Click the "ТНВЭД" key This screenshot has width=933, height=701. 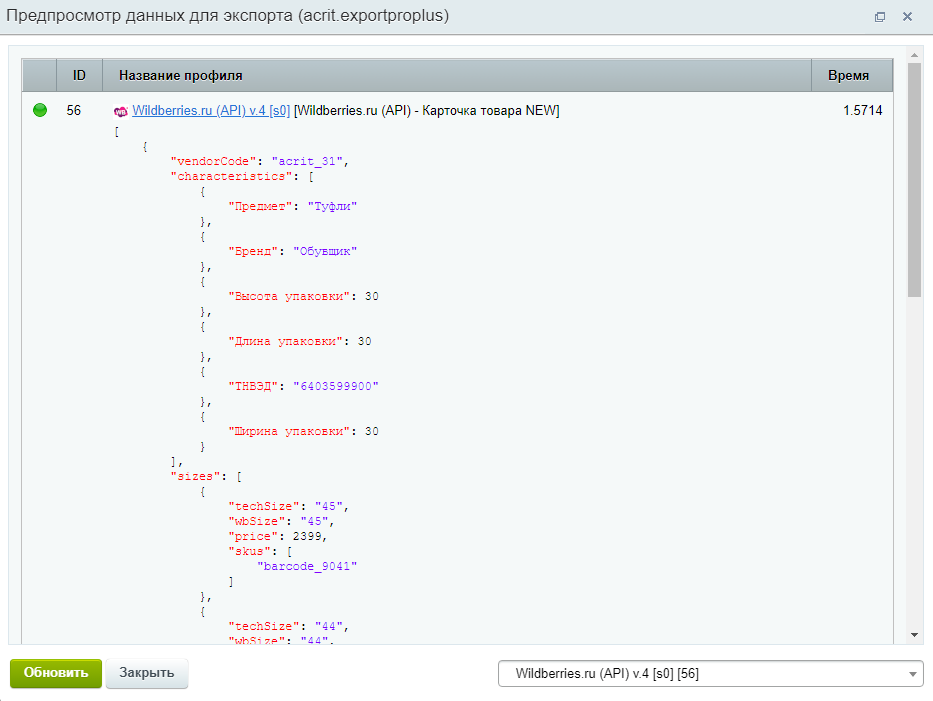click(x=253, y=386)
